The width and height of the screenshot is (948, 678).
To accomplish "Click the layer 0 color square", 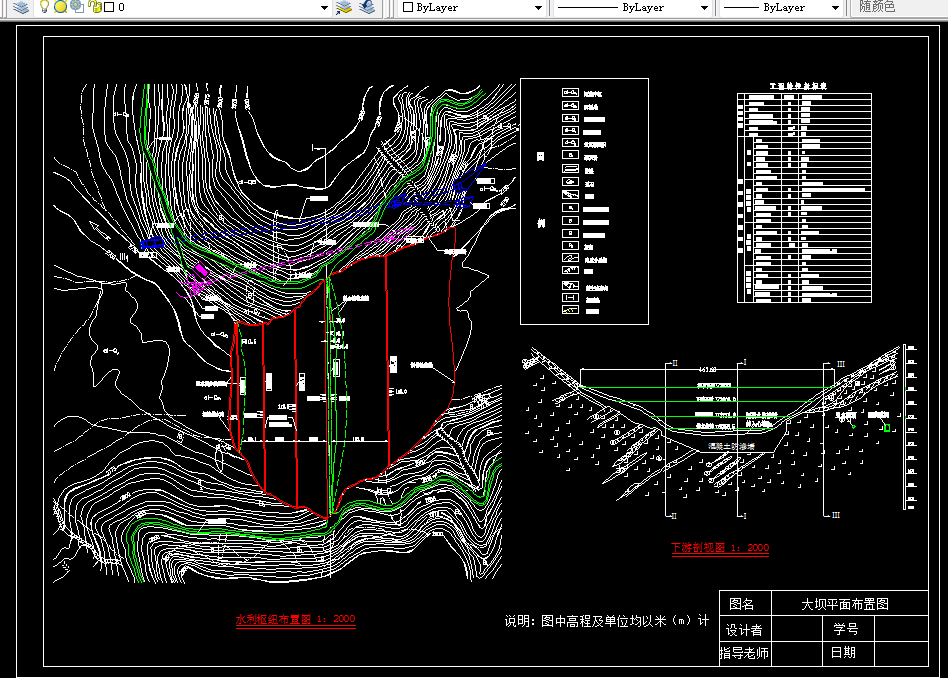I will pyautogui.click(x=109, y=7).
